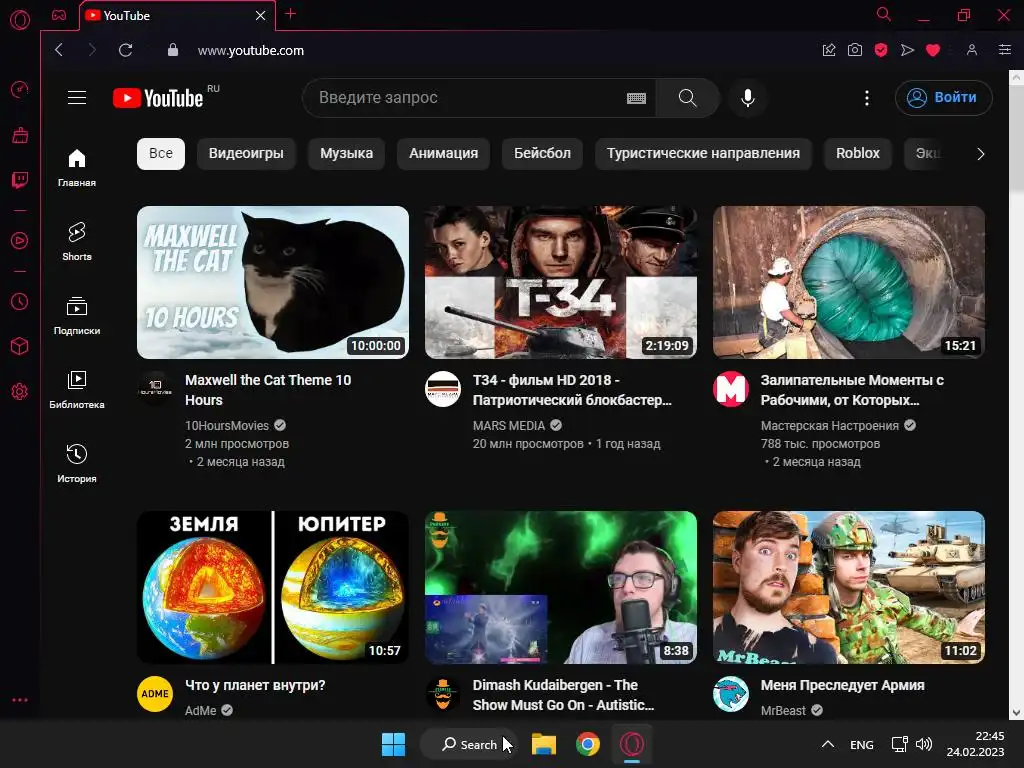Viewport: 1024px width, 768px height.
Task: Open volume control in system tray
Action: pos(923,744)
